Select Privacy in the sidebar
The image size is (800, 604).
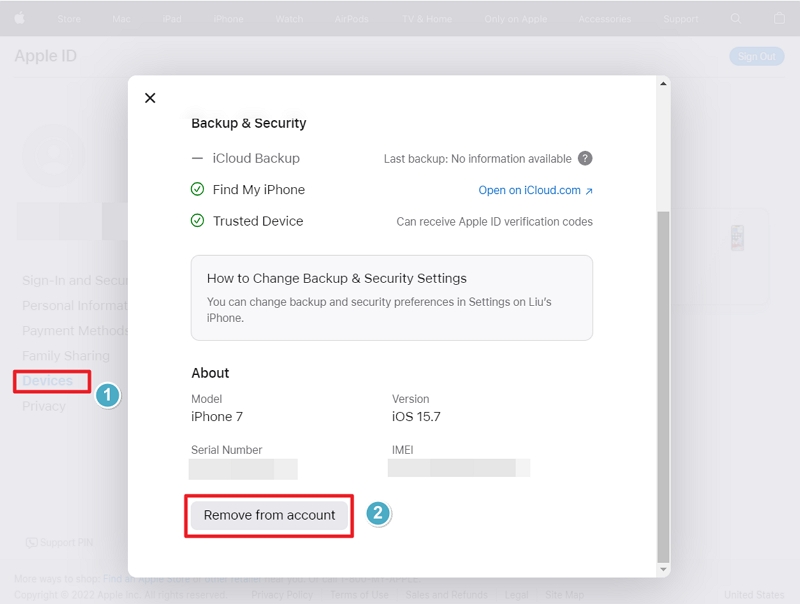coord(44,406)
